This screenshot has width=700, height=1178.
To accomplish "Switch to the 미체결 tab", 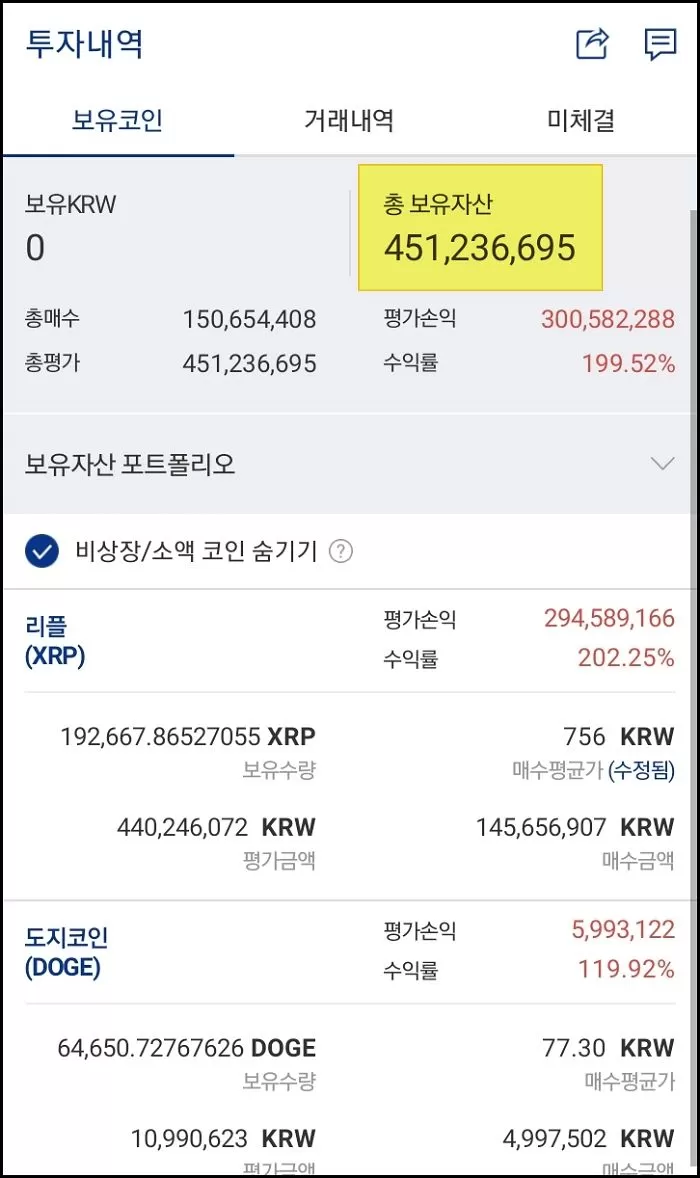I will click(582, 118).
